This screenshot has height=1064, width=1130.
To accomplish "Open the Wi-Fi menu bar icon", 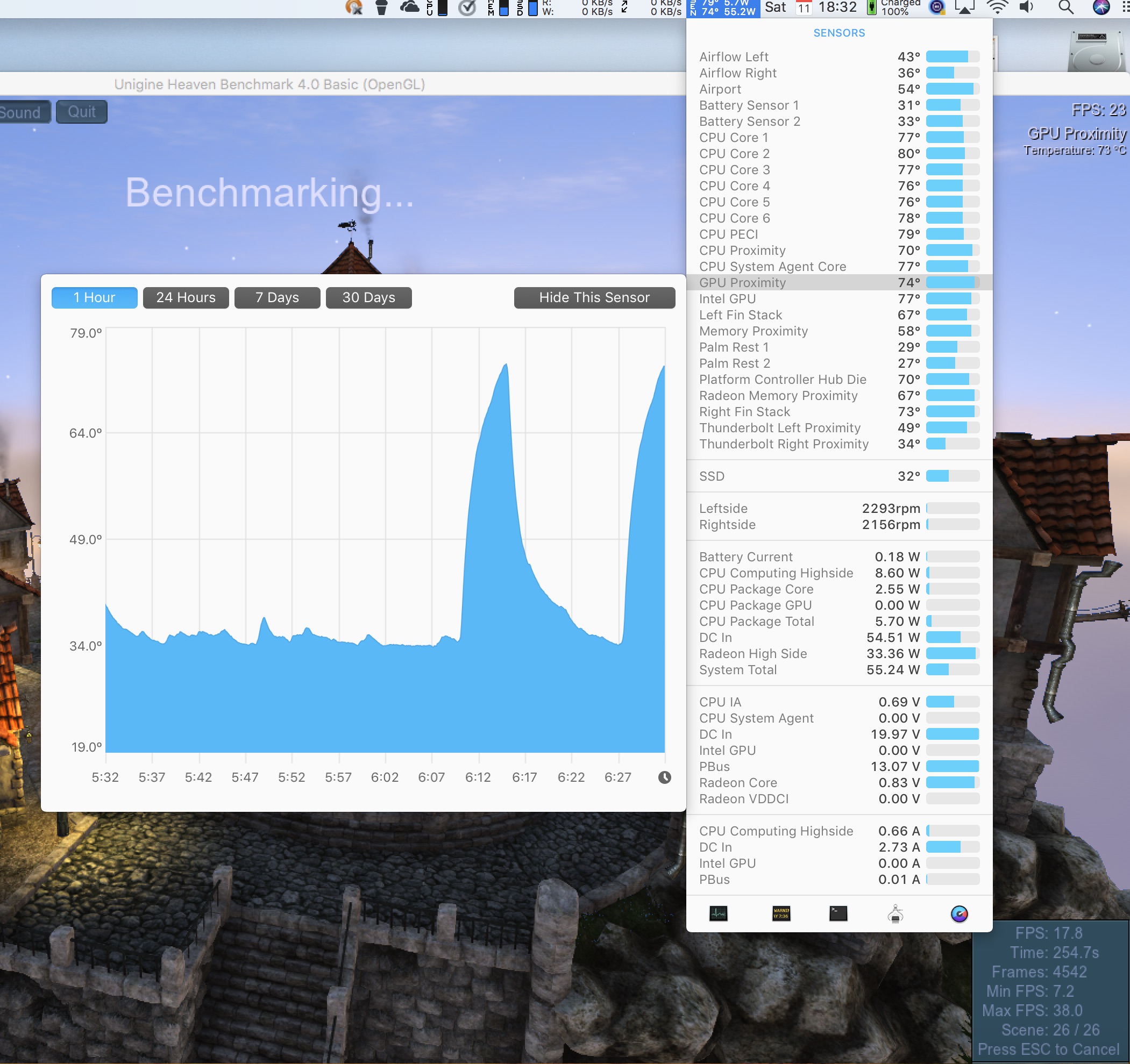I will [997, 8].
